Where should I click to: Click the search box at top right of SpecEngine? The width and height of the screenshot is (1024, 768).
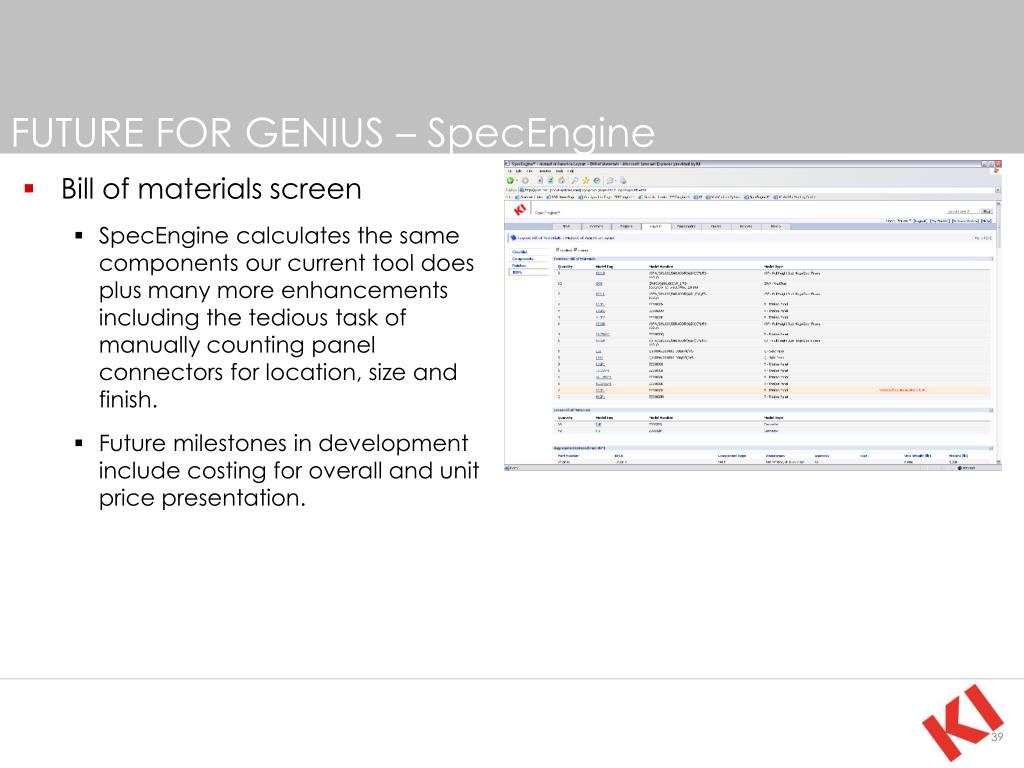click(x=964, y=212)
